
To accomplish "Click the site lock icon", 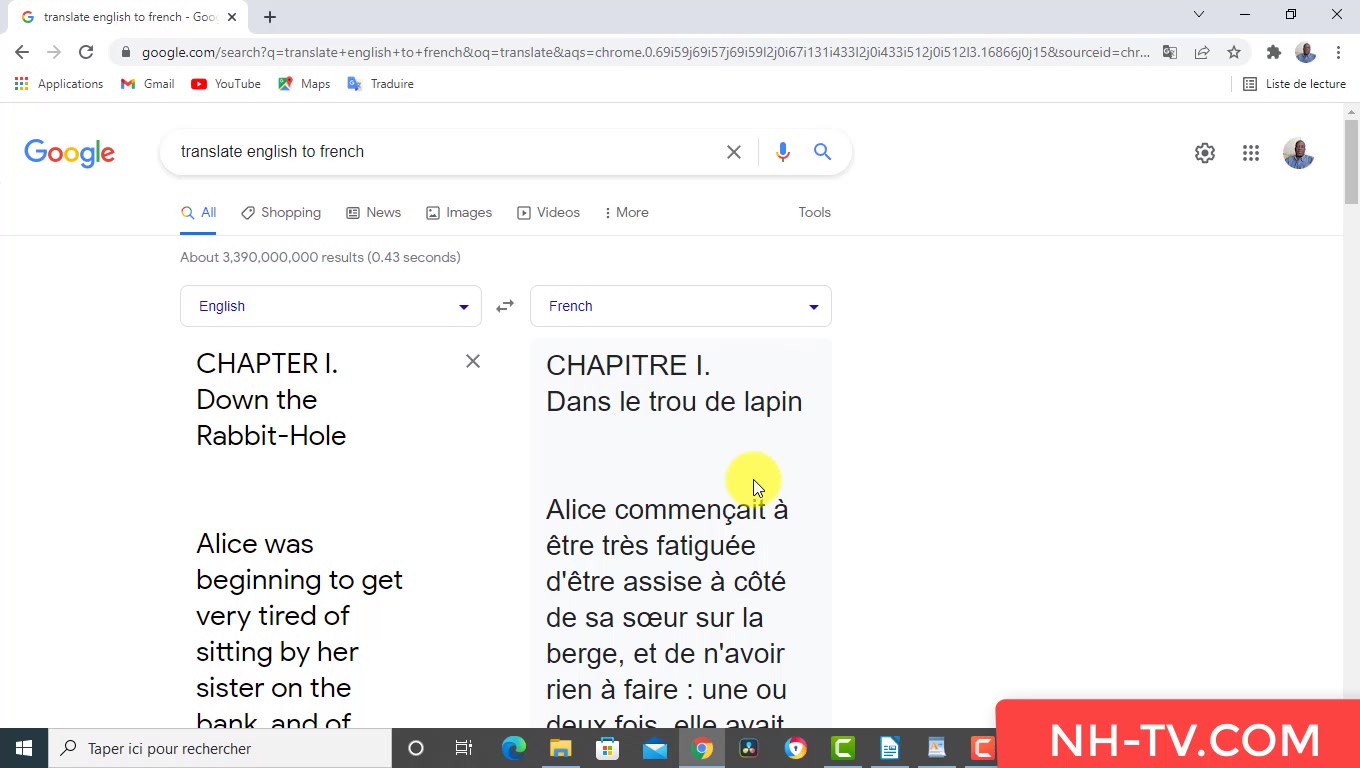I will coord(124,52).
